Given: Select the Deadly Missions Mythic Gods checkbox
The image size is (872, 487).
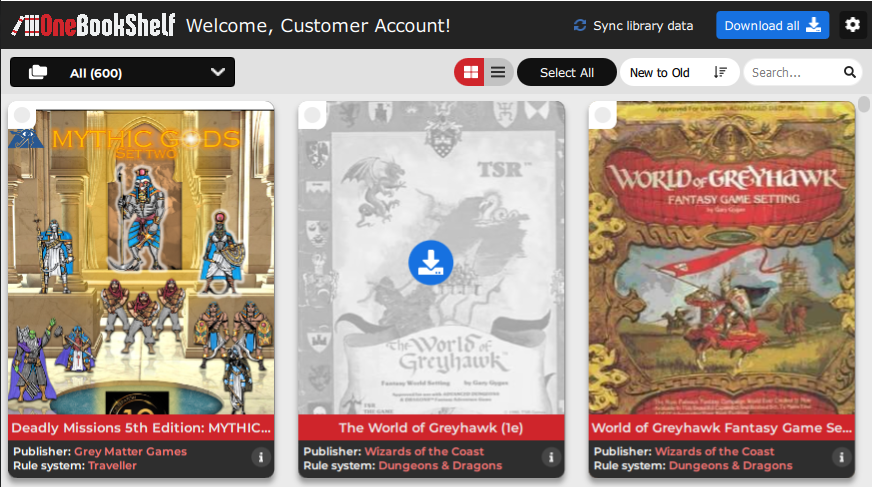Looking at the screenshot, I should point(22,116).
